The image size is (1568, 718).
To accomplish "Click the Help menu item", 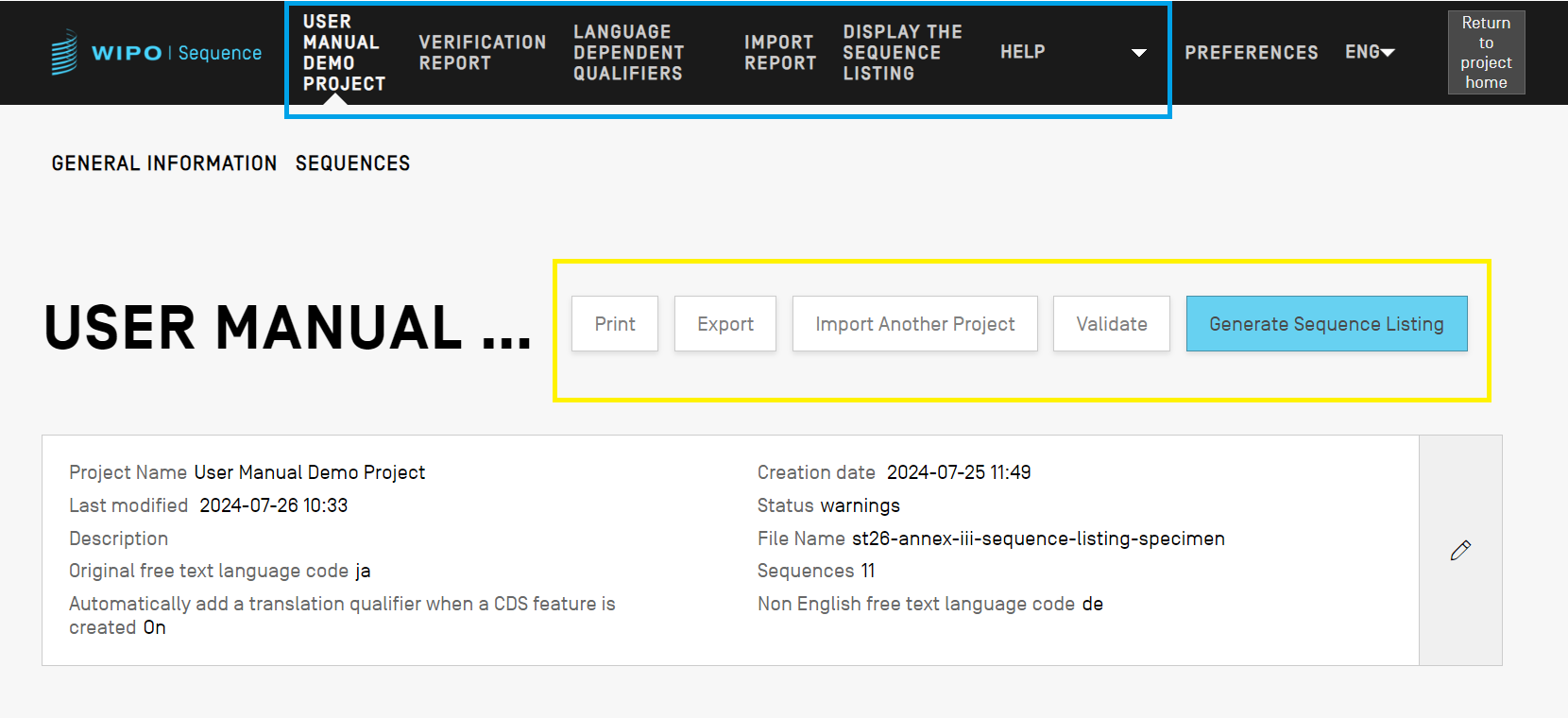I will (x=1022, y=52).
